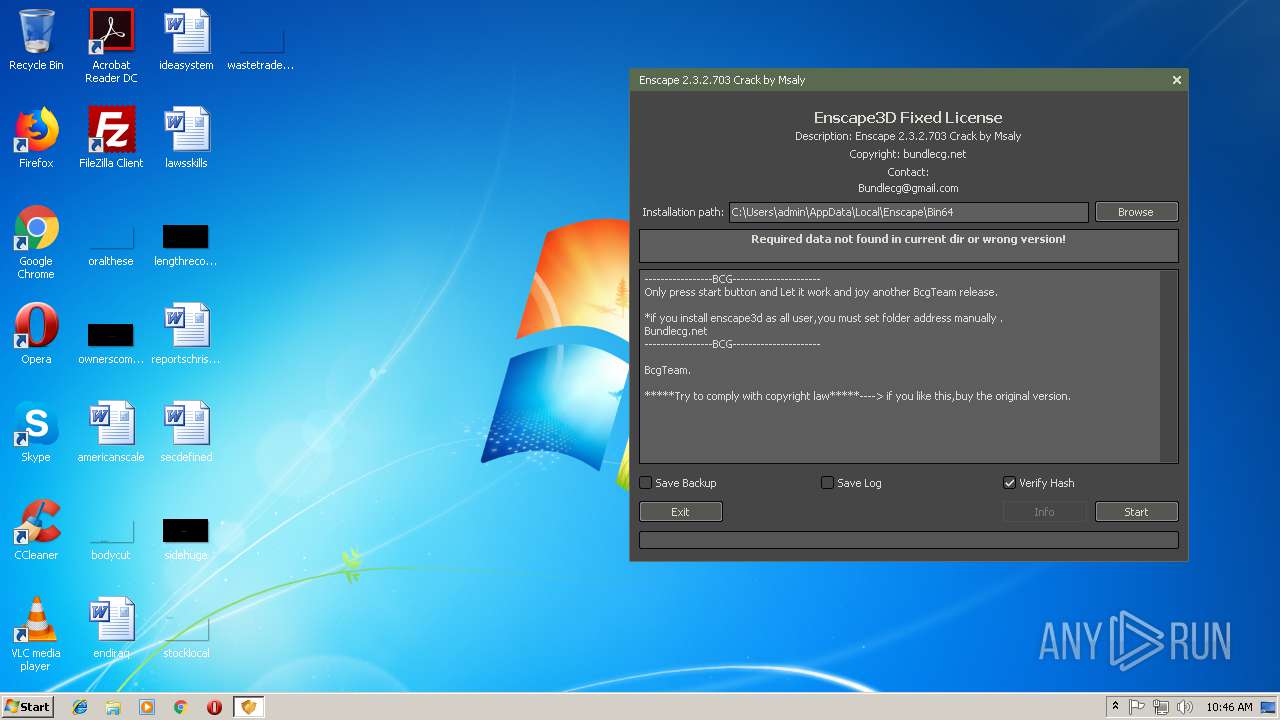Viewport: 1280px width, 720px height.
Task: Open the CCleaner desktop shortcut
Action: [x=36, y=530]
